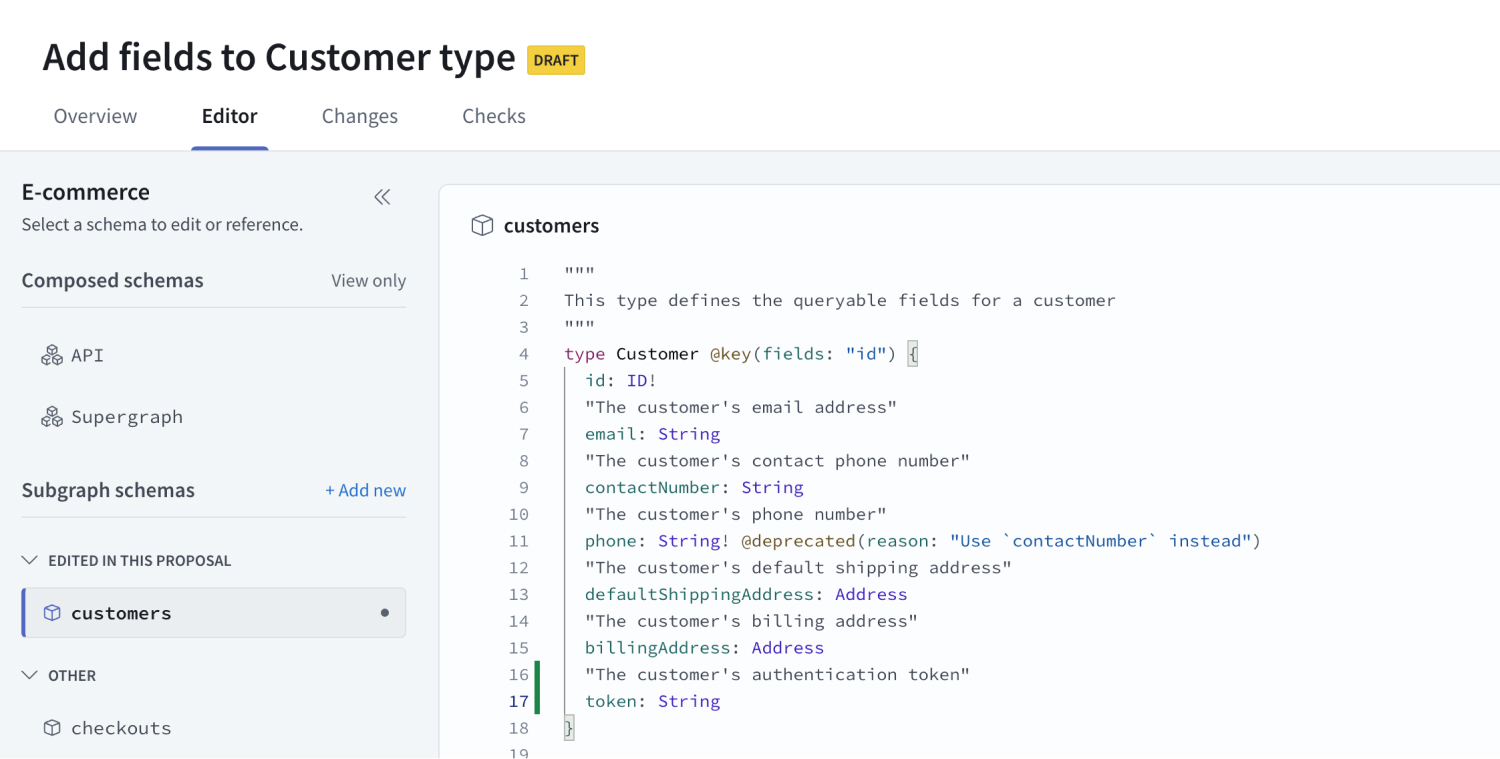Open the Checks tab
The width and height of the screenshot is (1500, 759).
coord(493,116)
